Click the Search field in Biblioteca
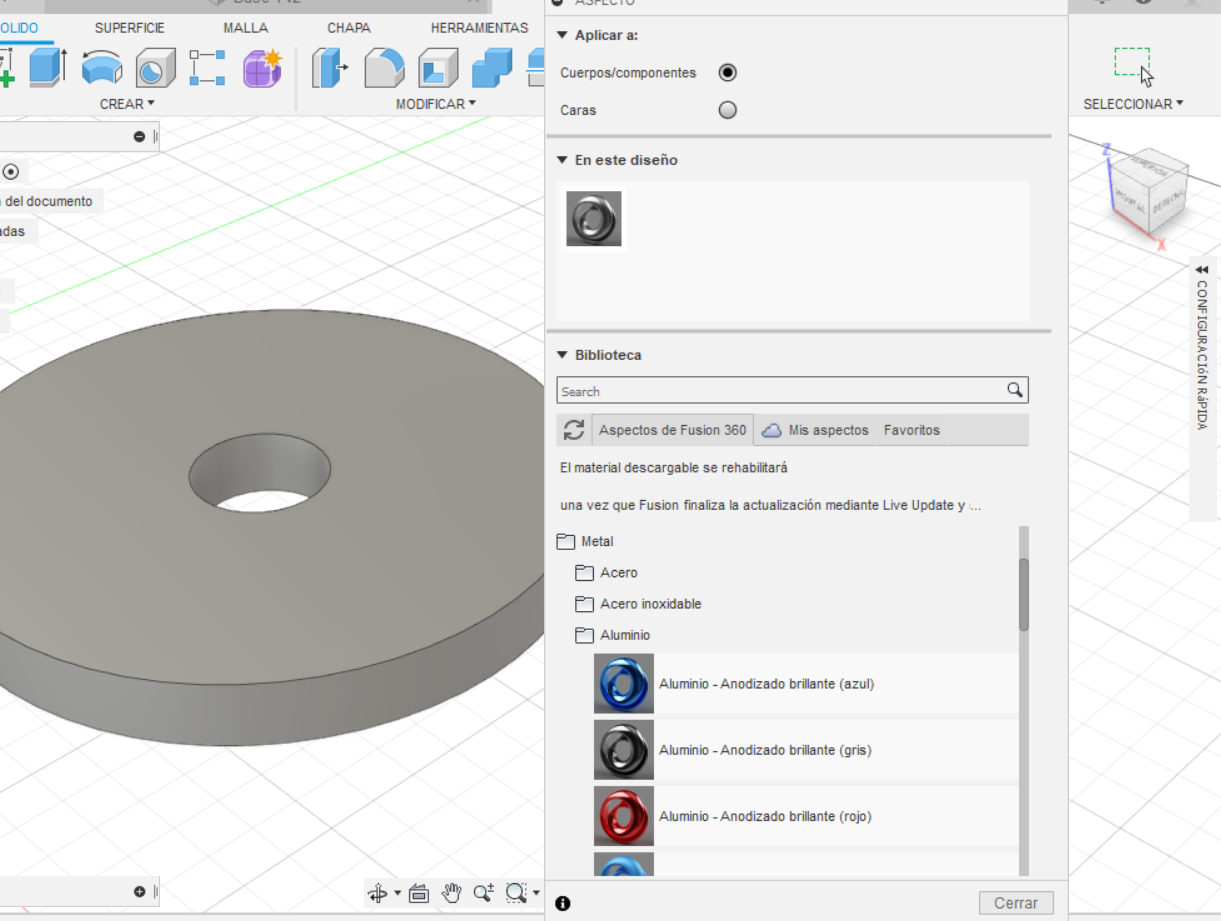 click(792, 390)
